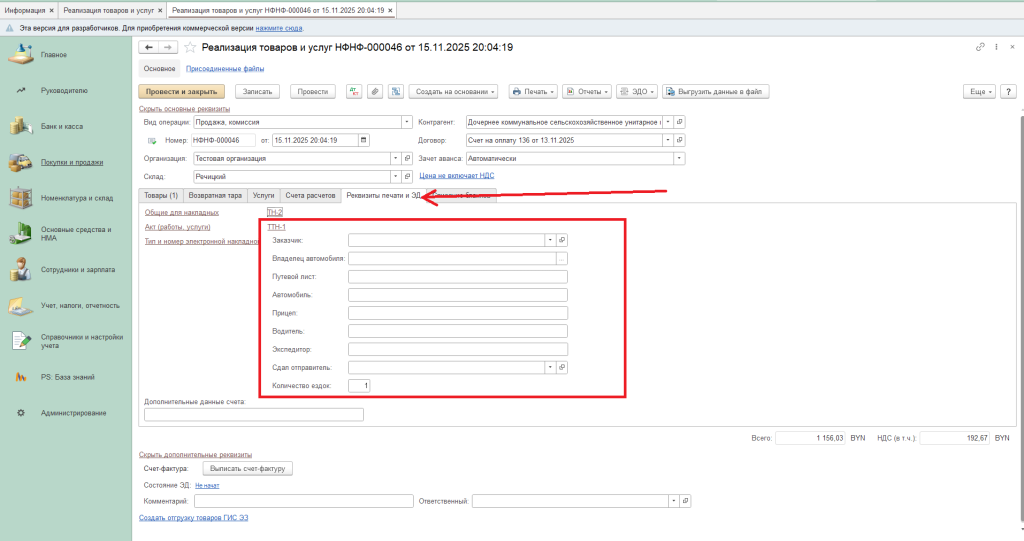This screenshot has height=541, width=1024.
Task: Open calendar picker for the document date
Action: [363, 140]
